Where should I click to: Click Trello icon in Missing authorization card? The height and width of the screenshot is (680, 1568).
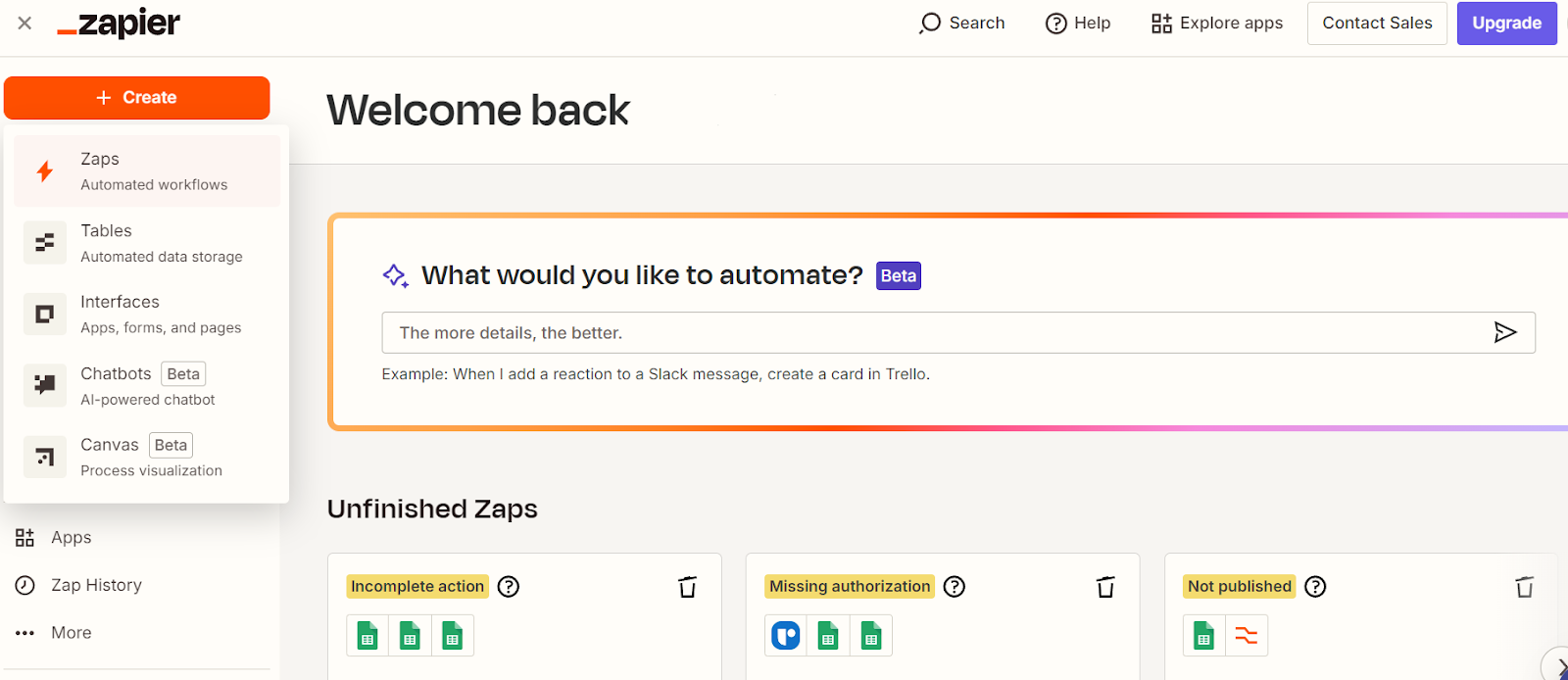[786, 636]
